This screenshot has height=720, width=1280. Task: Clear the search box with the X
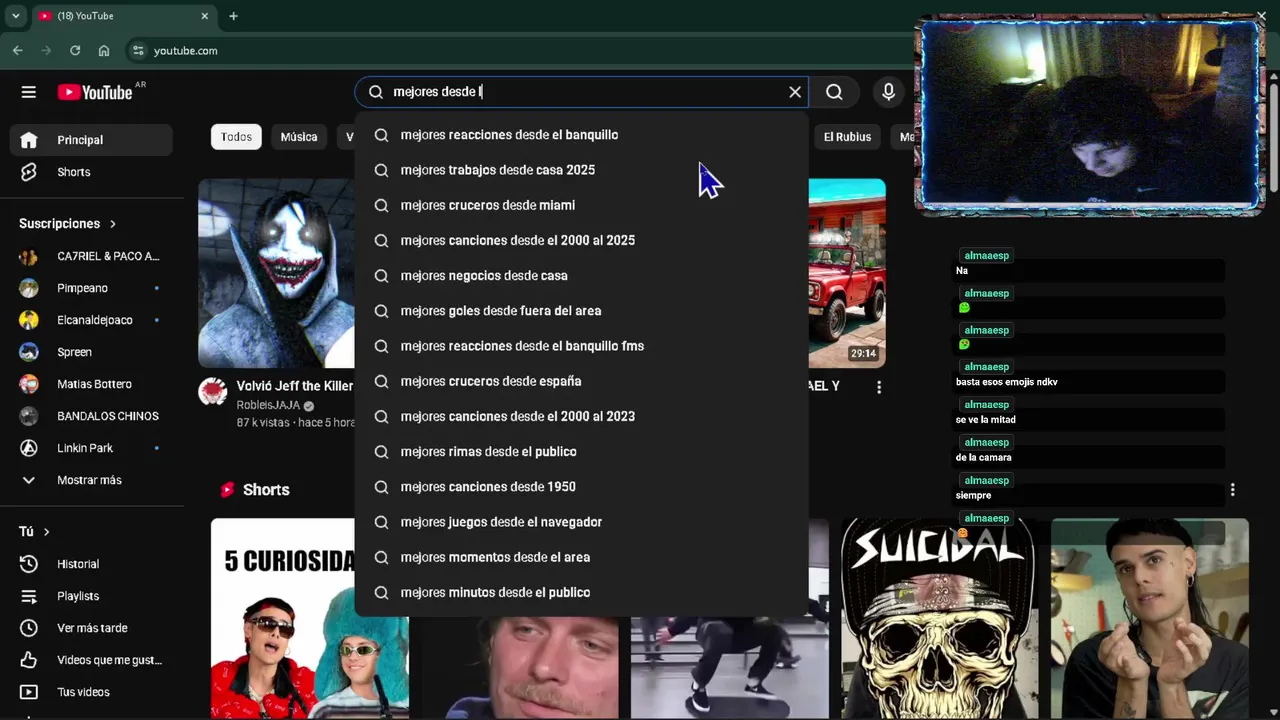pyautogui.click(x=795, y=92)
